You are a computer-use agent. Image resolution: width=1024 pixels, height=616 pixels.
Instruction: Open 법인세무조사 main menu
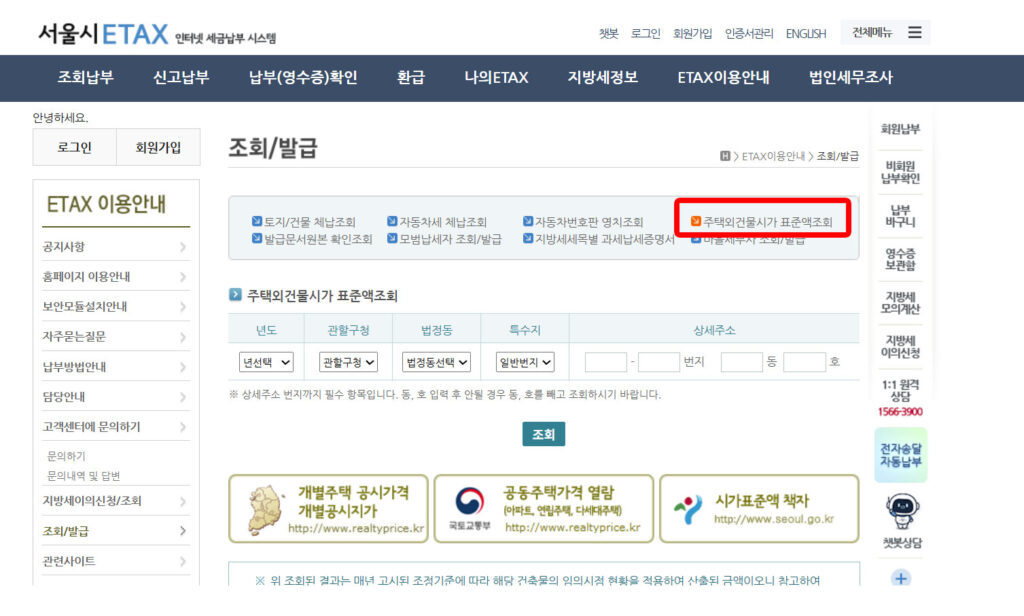[850, 77]
